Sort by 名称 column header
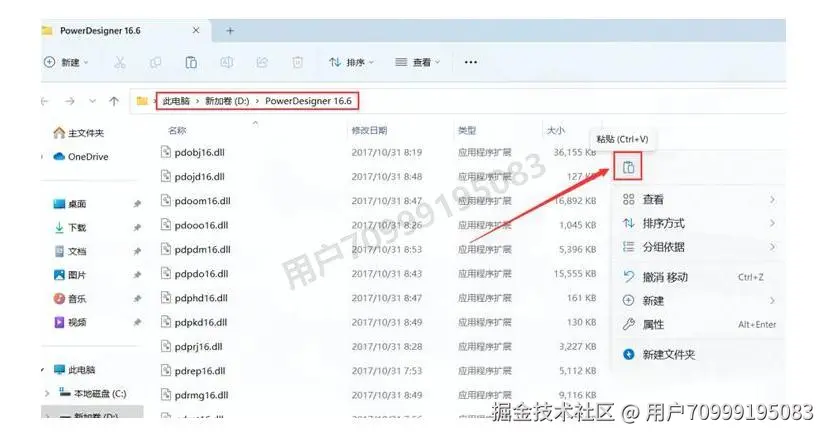 (x=177, y=130)
